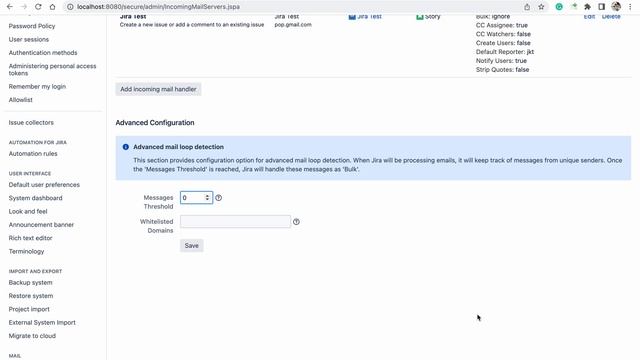Click the Messages Threshold stepper arrows

click(207, 198)
